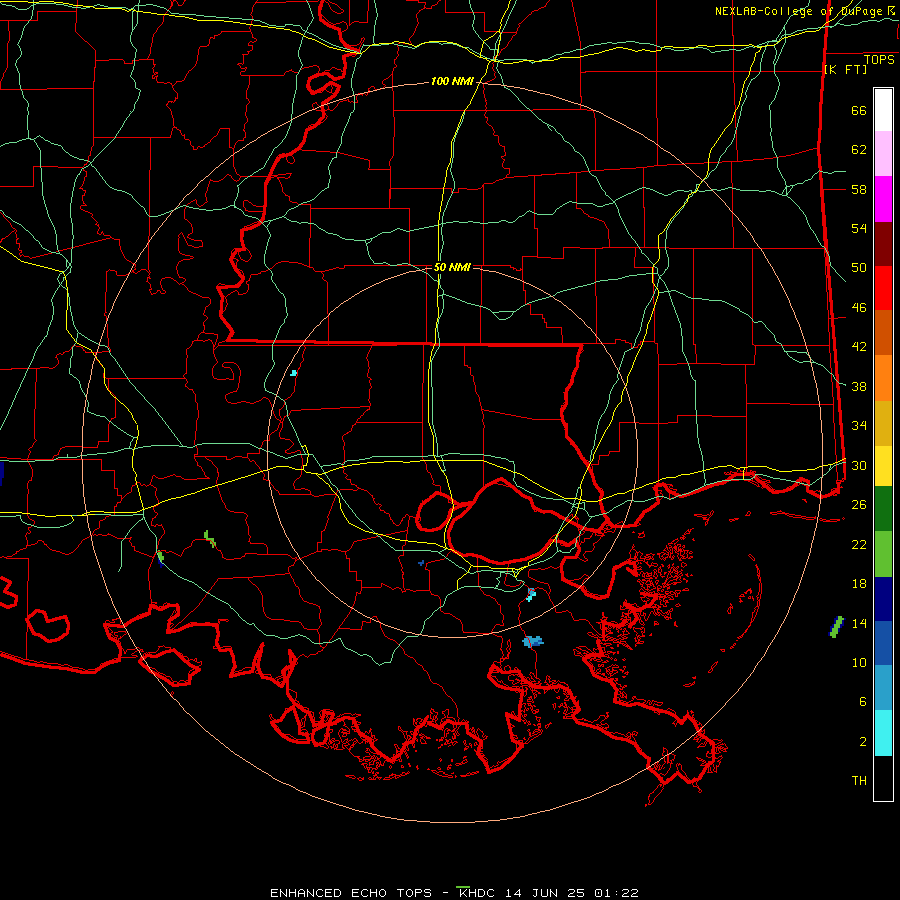Click the "14 JUN 25" date stamp
Viewport: 900px width, 900px height.
(545, 893)
